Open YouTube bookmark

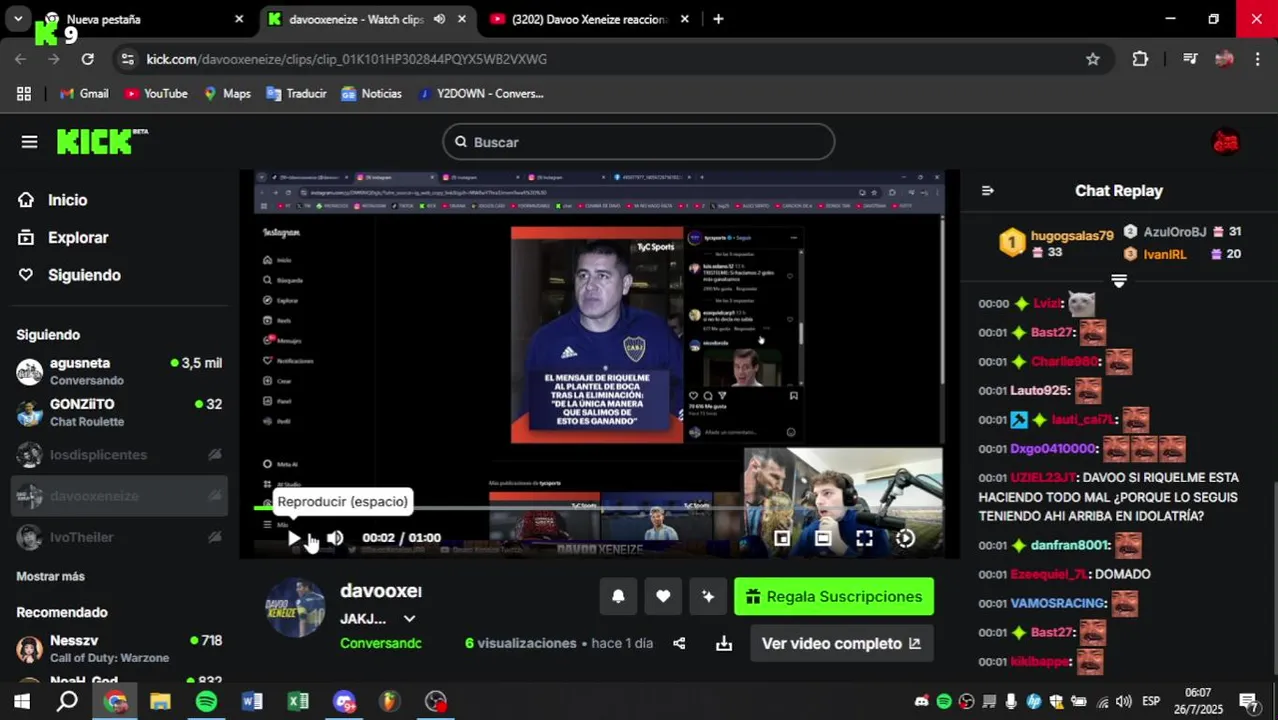tap(156, 93)
